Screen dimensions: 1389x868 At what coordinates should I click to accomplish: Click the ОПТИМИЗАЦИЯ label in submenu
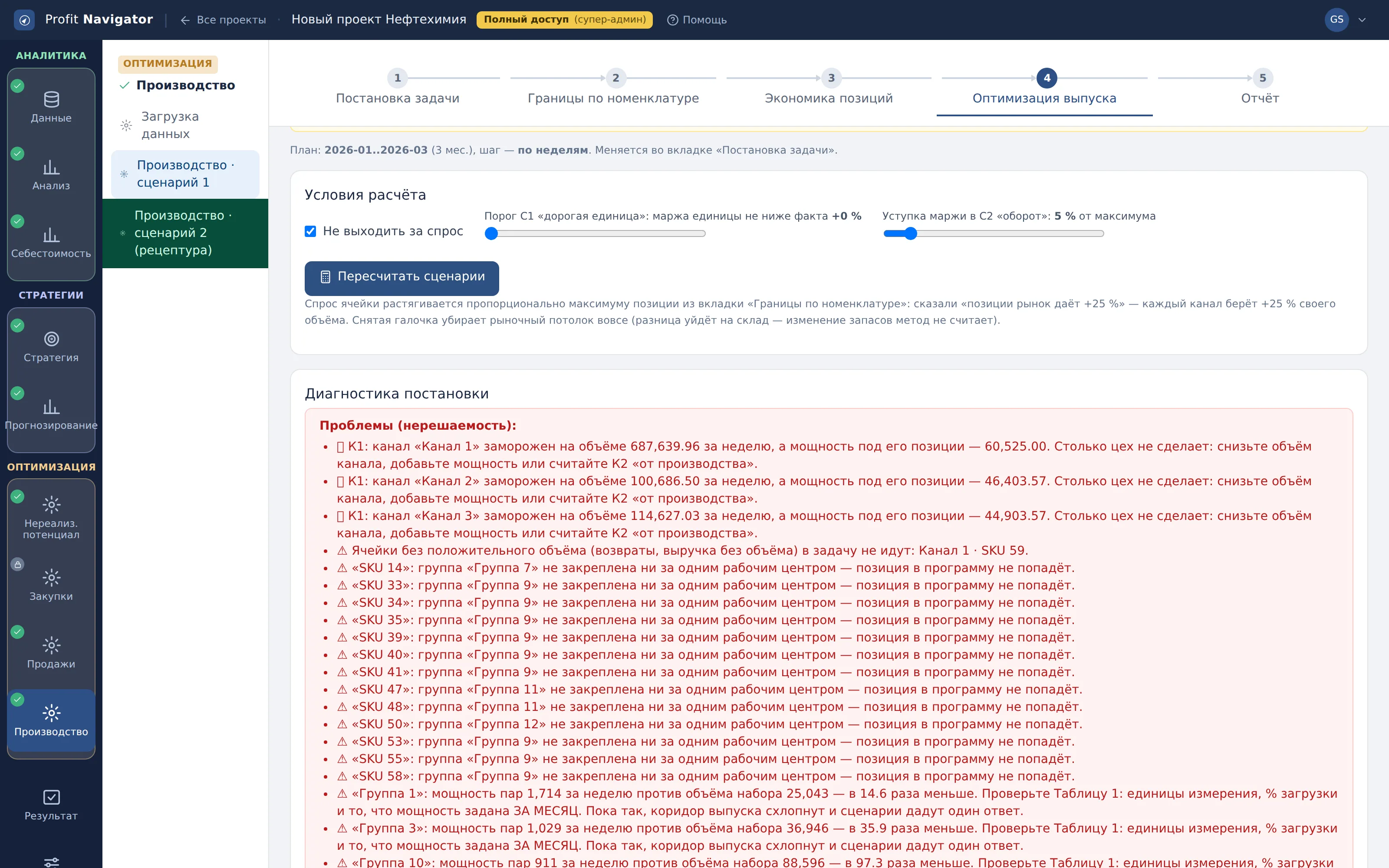click(168, 64)
